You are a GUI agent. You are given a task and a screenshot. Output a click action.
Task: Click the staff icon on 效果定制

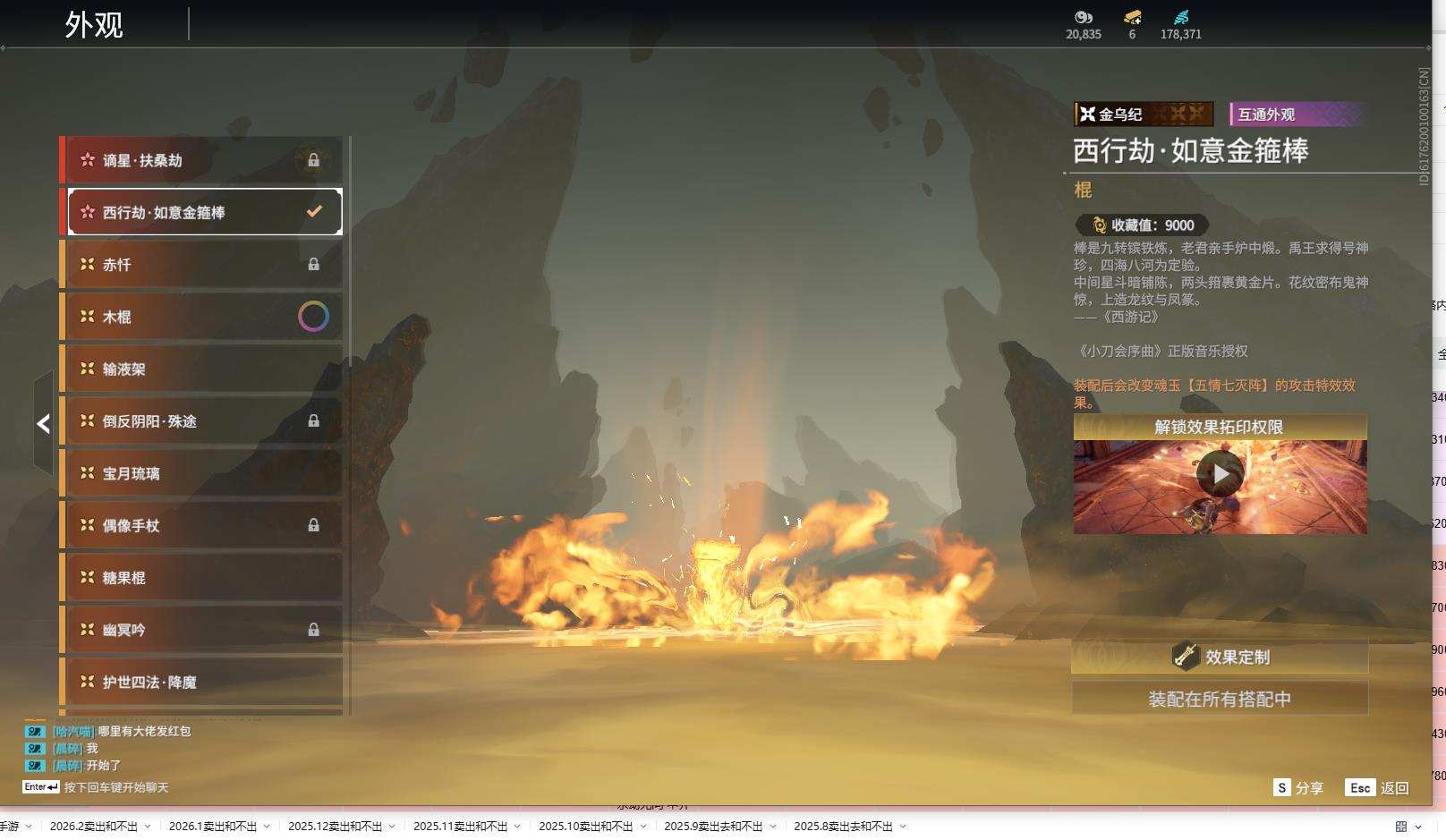(1186, 656)
